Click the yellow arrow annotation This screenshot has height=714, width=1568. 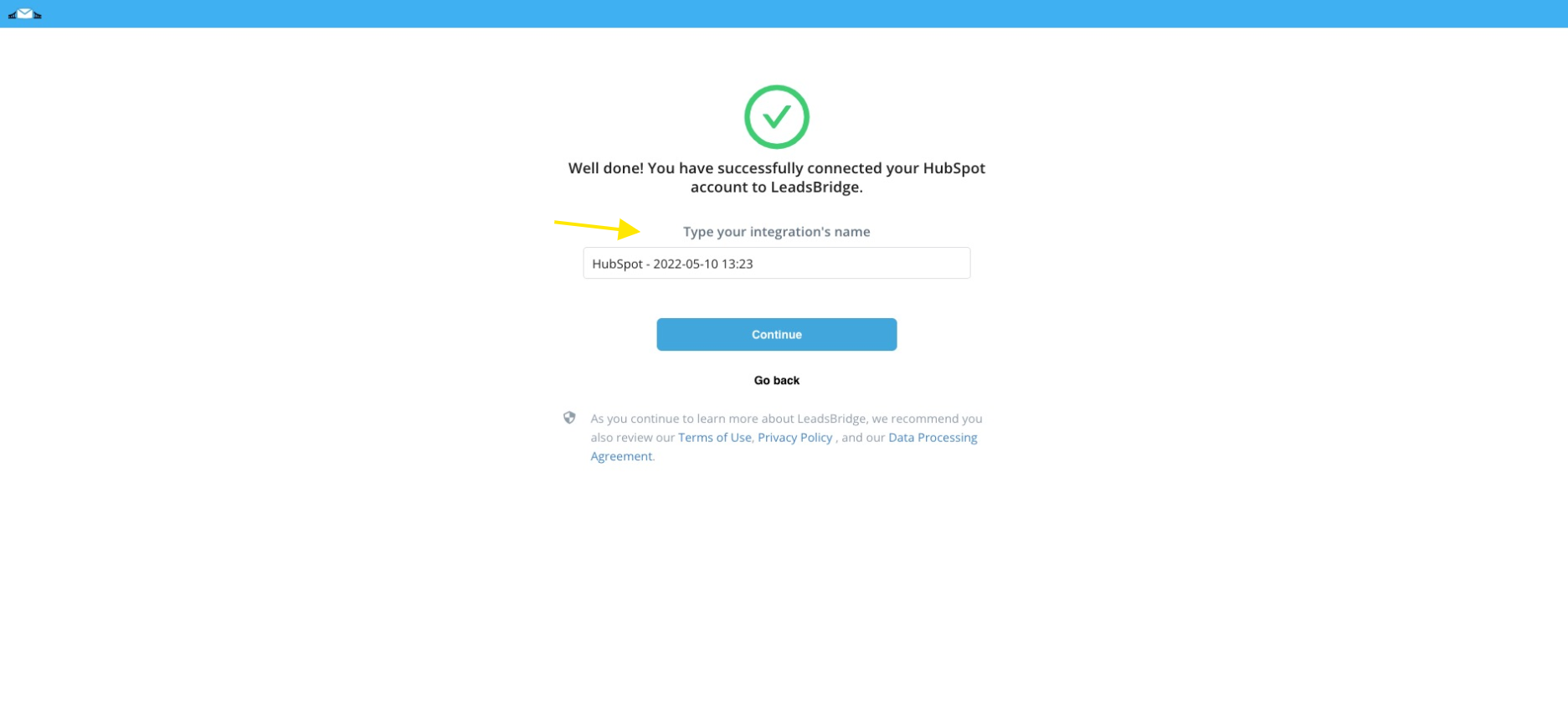tap(597, 227)
